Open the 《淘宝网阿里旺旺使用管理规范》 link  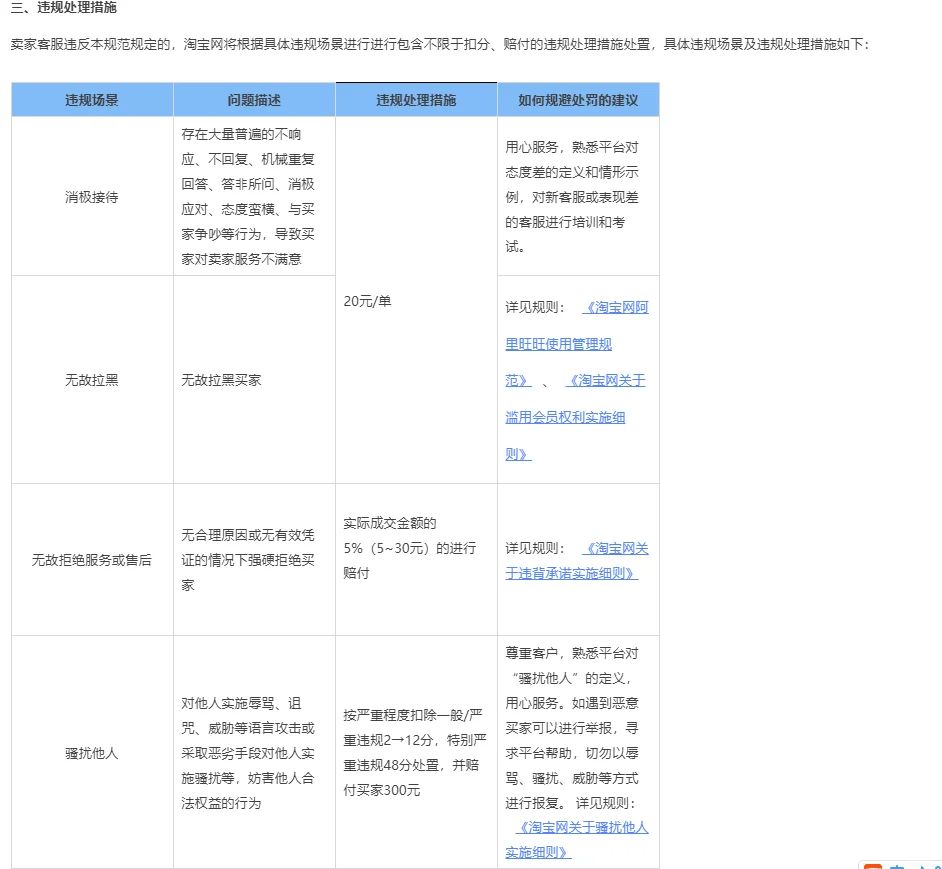tap(558, 344)
